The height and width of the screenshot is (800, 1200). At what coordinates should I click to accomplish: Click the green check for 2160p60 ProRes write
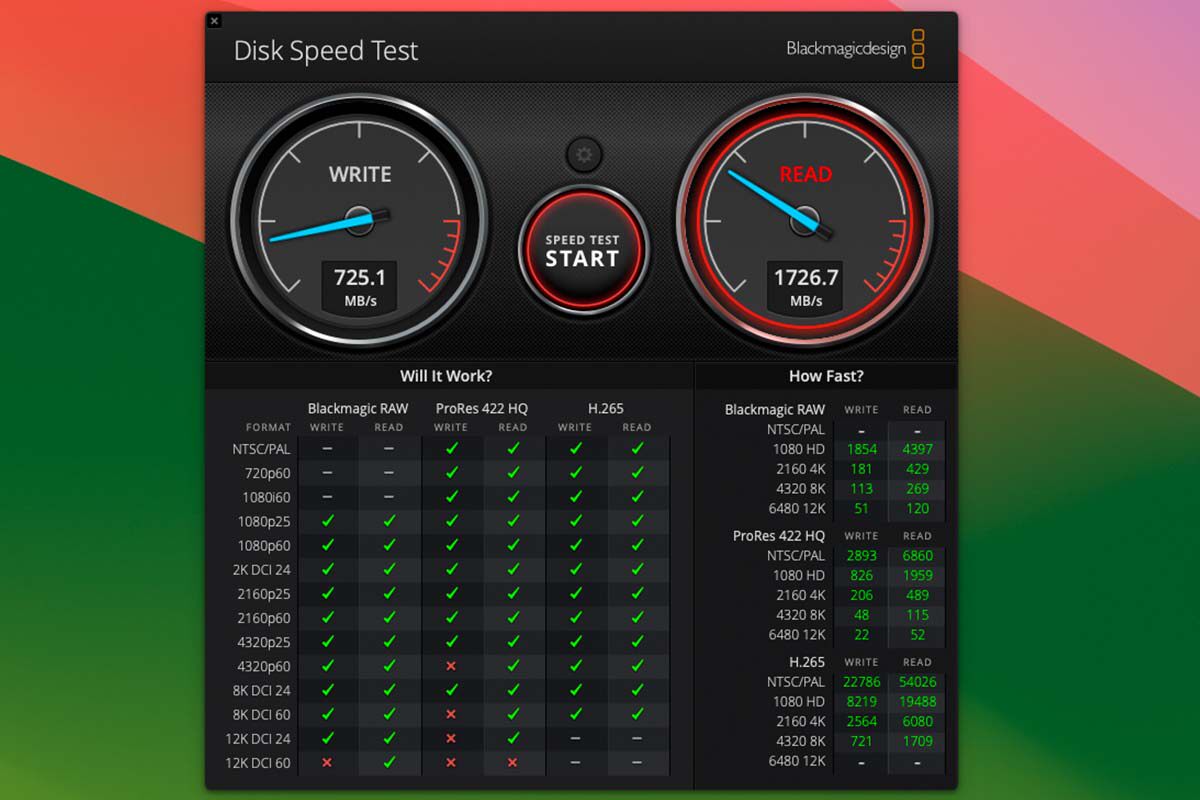pos(451,618)
